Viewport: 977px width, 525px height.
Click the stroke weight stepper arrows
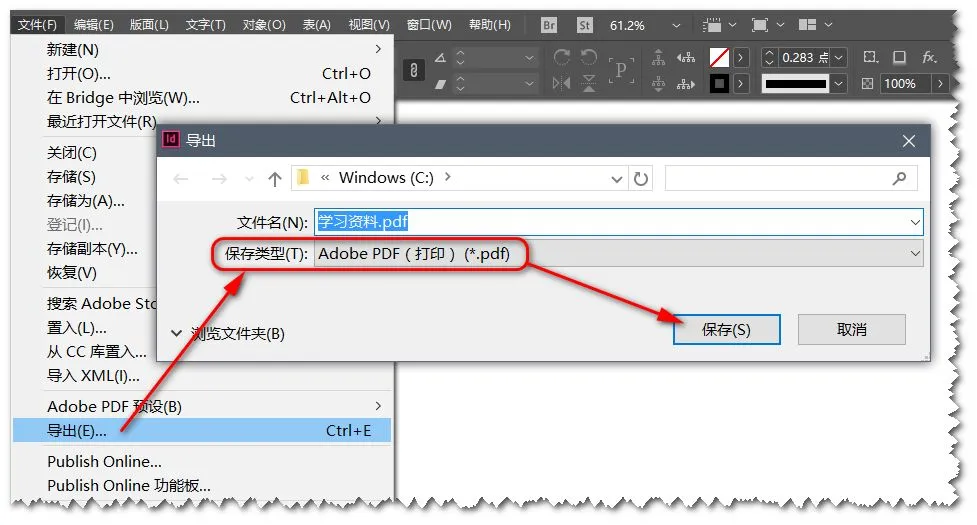(769, 58)
